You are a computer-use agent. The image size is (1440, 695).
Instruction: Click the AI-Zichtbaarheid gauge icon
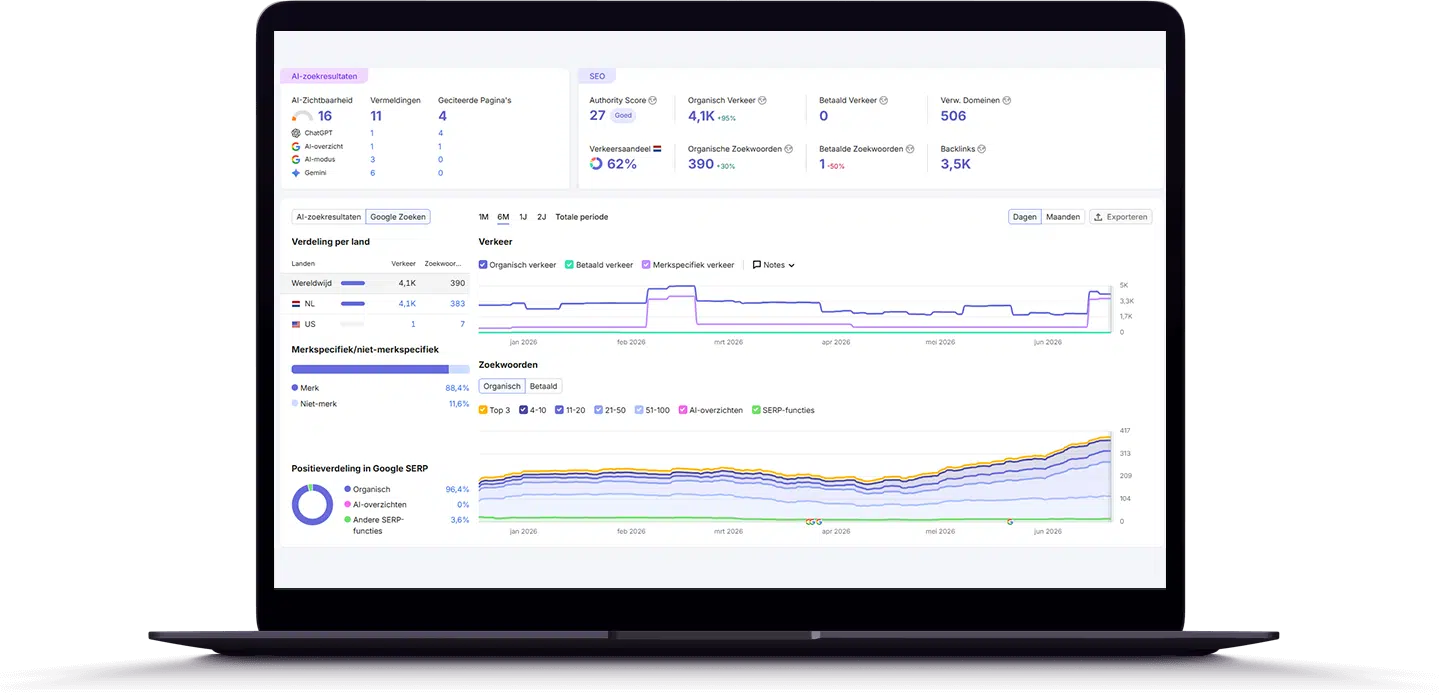tap(302, 117)
